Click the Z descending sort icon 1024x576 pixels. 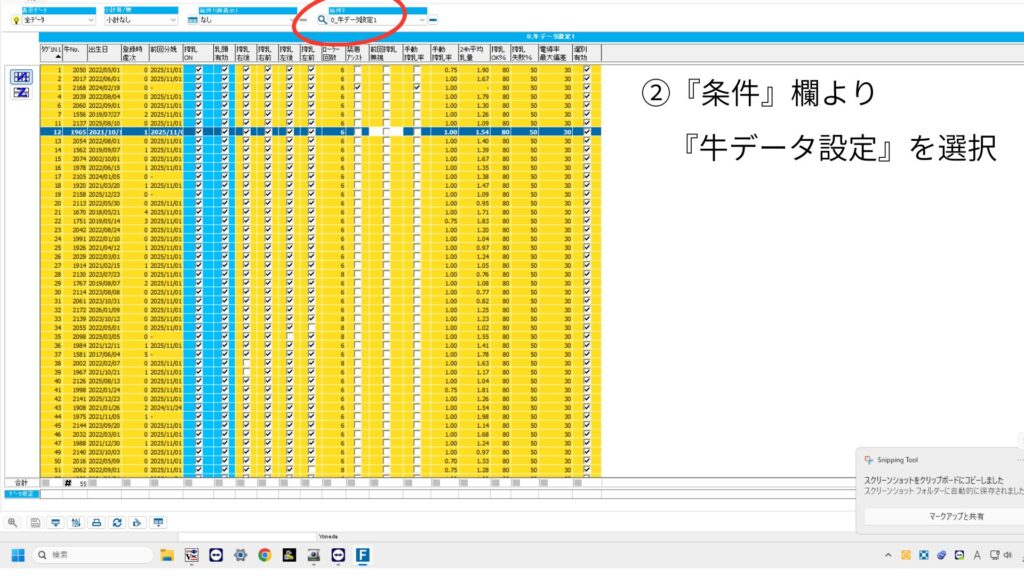click(x=19, y=93)
